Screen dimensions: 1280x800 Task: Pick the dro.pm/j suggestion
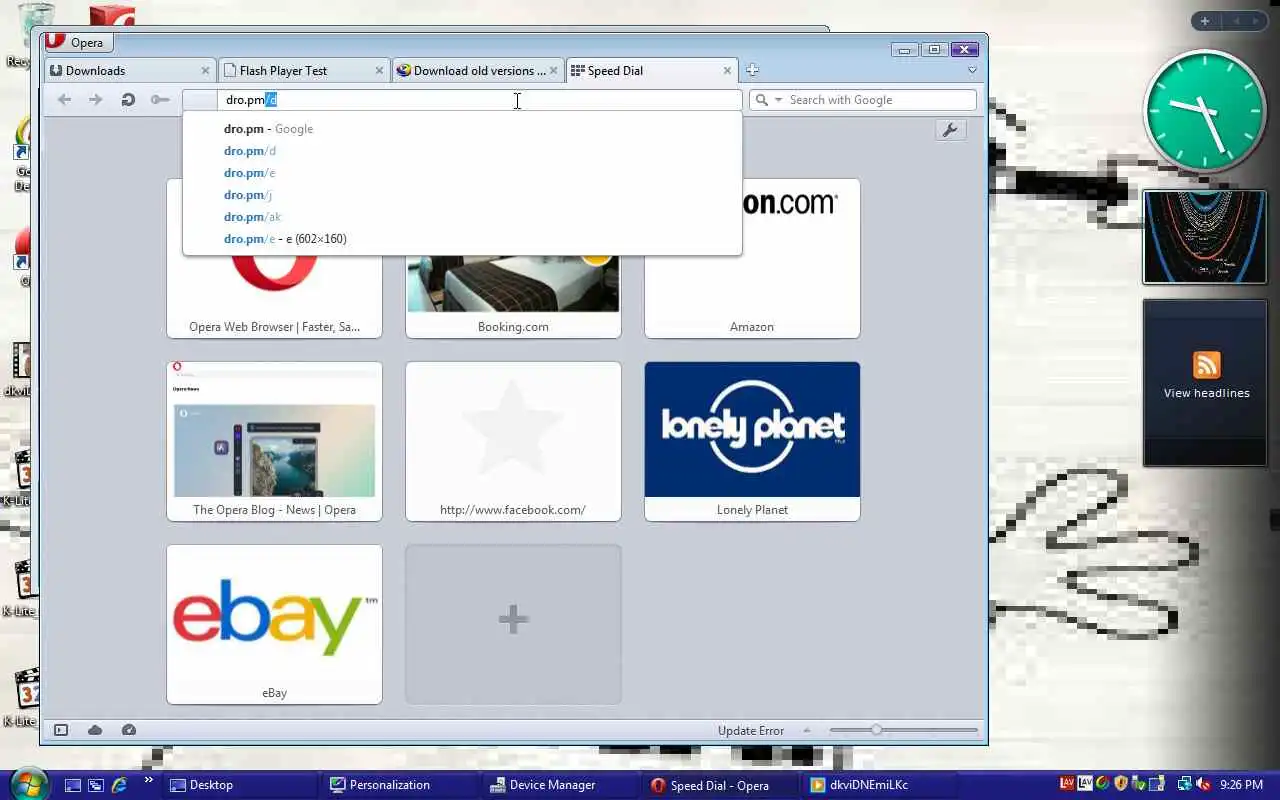[462, 195]
